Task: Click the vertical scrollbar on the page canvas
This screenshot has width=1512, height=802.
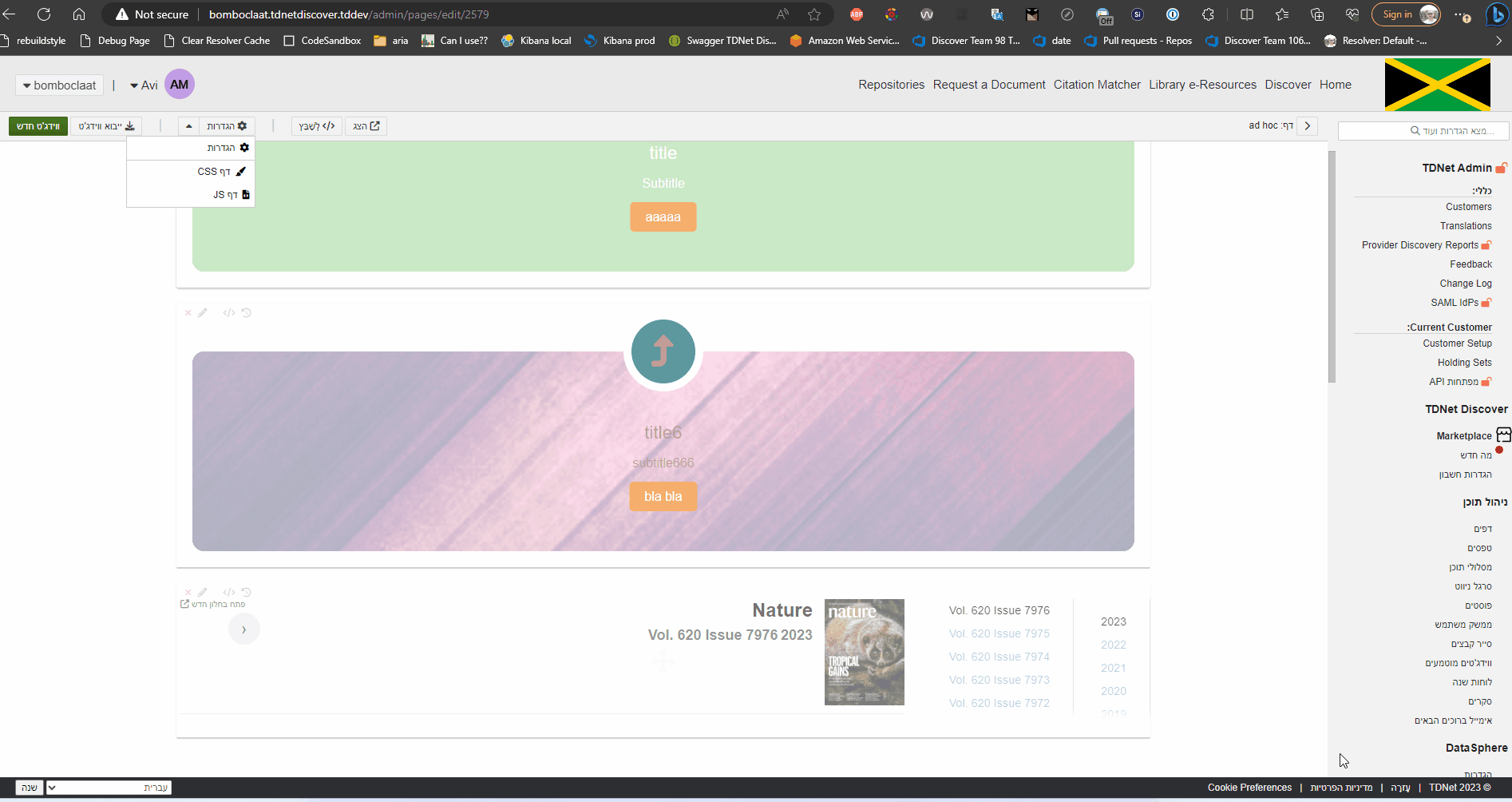Action: [x=1332, y=264]
